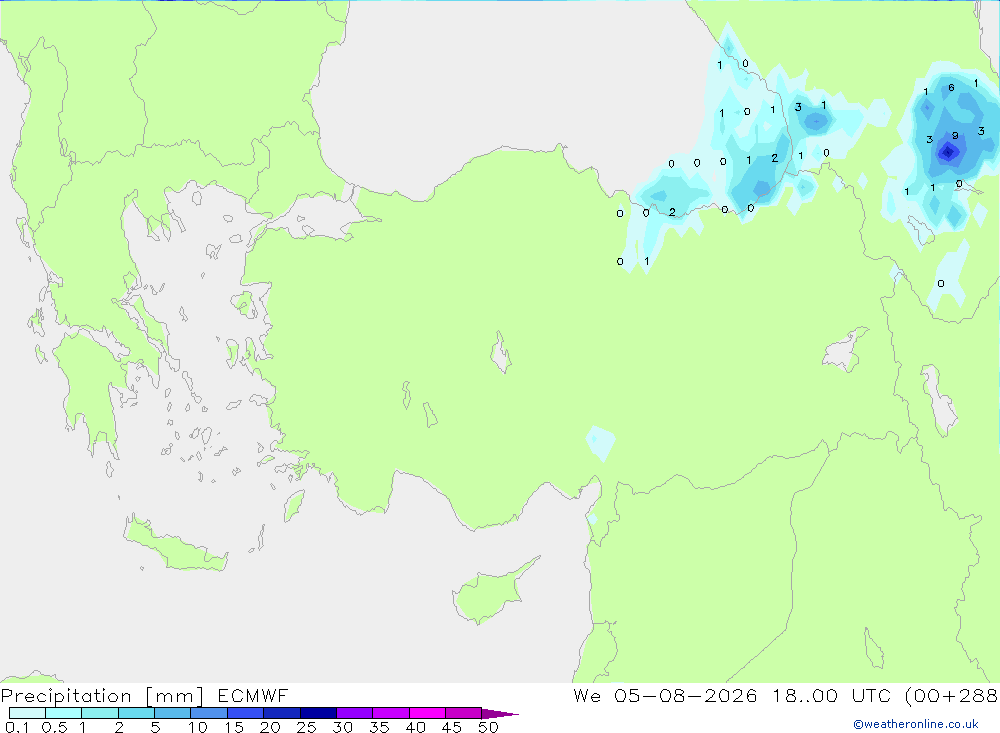Click the forecast date 'We 05-08-2026'
Screen dimensions: 1000x733
(x=665, y=695)
